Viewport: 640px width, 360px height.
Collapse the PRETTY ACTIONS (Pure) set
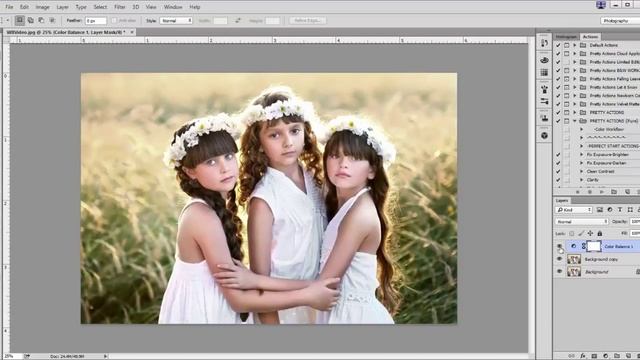coord(575,121)
